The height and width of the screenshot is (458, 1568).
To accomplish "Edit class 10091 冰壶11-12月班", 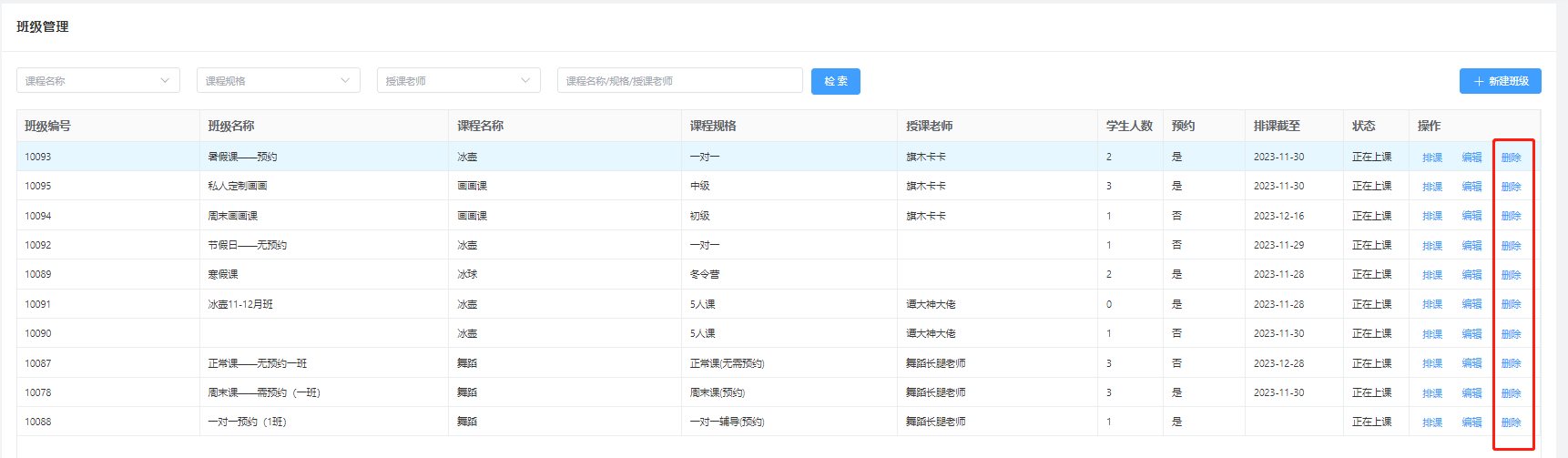I will [1471, 304].
